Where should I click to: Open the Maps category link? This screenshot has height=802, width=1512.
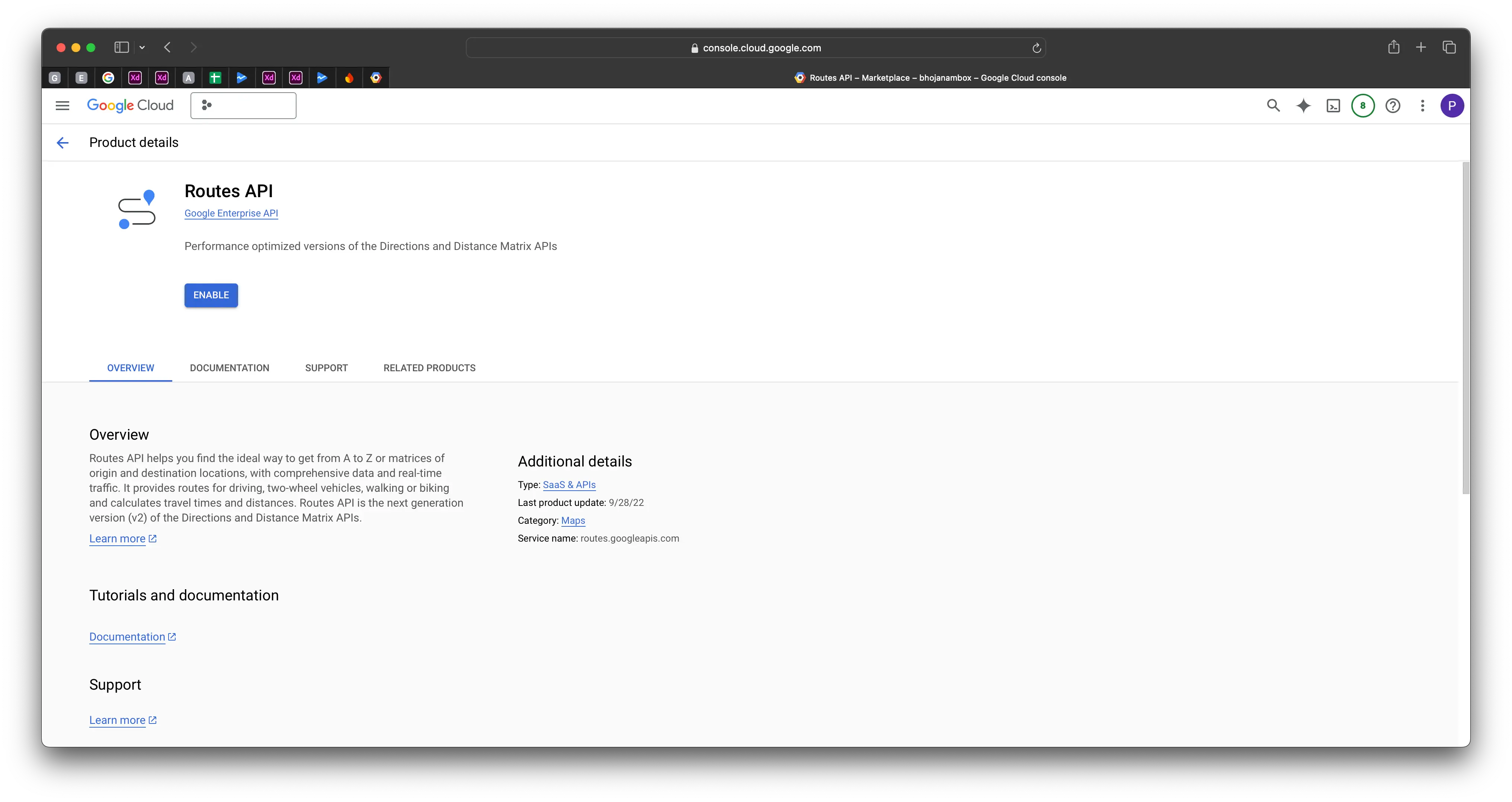point(573,520)
